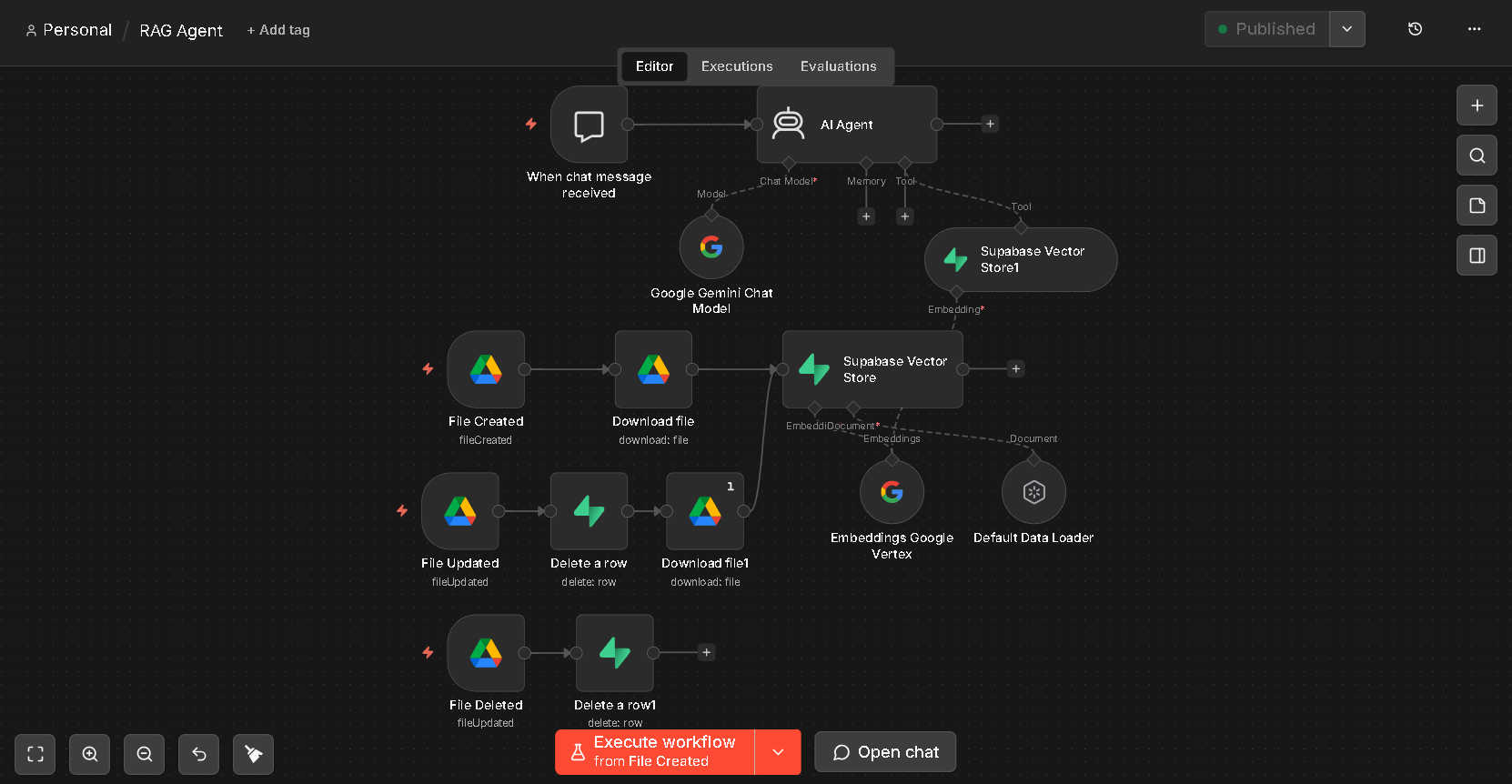Open workflow version history
This screenshot has width=1512, height=784.
pos(1416,29)
